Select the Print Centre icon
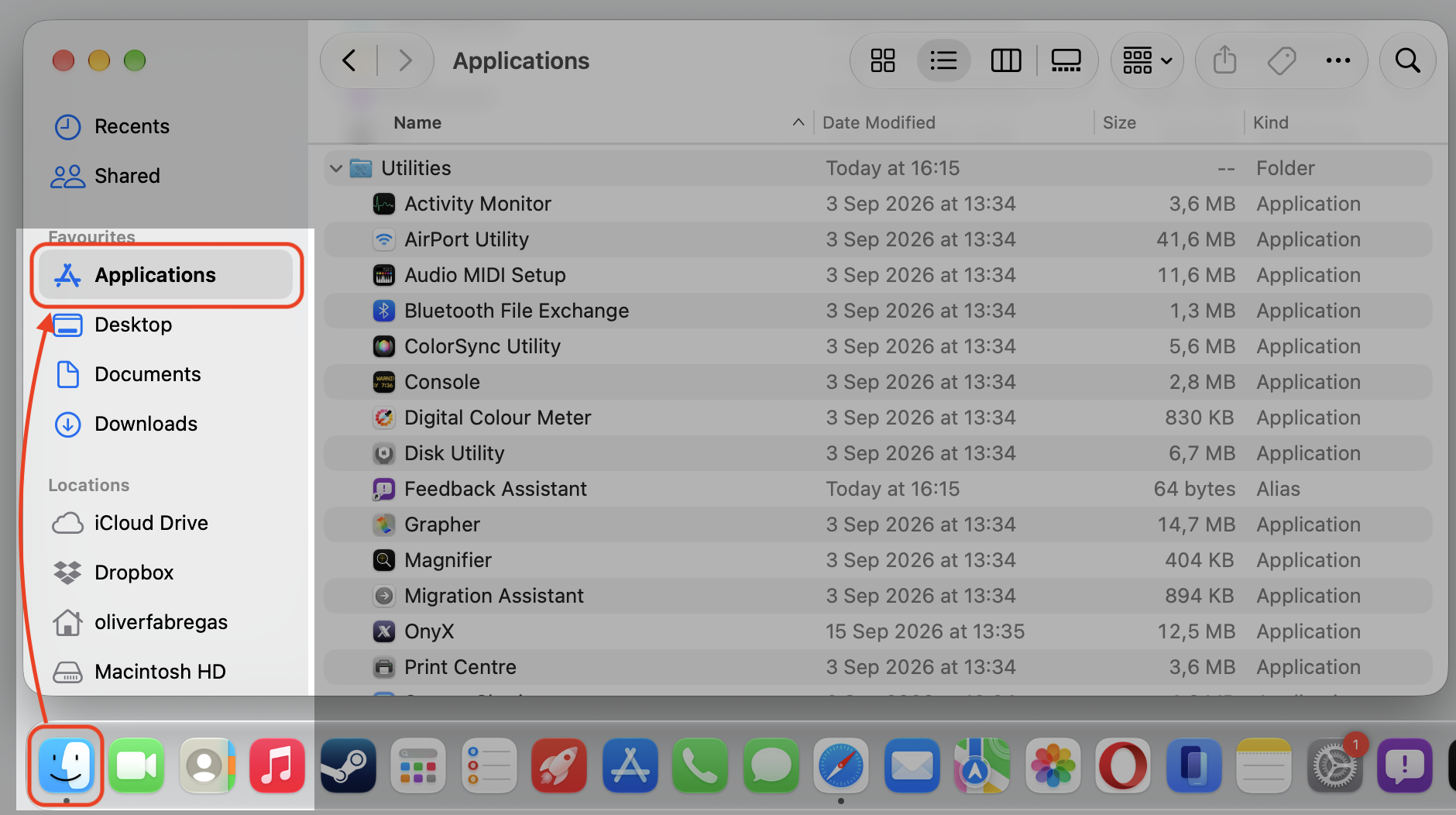Viewport: 1456px width, 815px height. (384, 667)
